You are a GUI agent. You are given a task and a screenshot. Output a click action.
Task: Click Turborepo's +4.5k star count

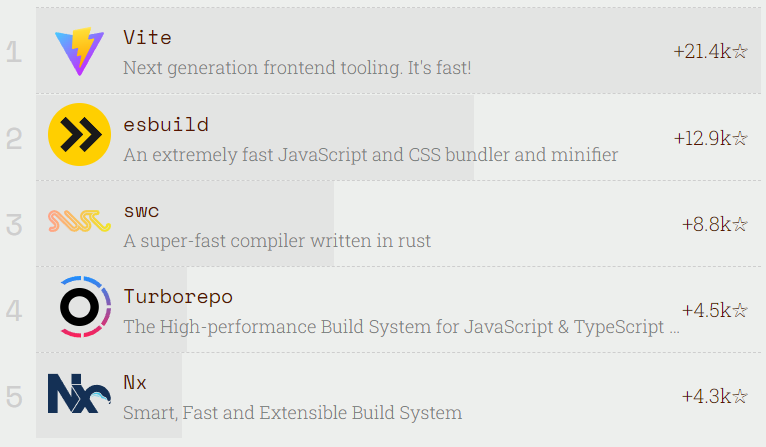[x=714, y=310]
